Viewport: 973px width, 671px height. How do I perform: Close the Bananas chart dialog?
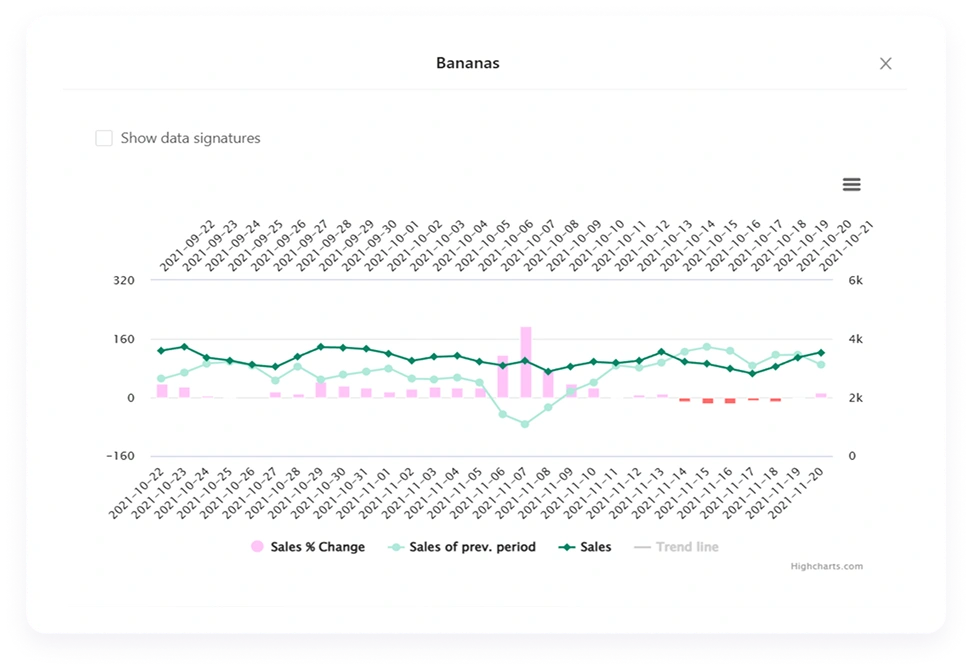tap(885, 63)
